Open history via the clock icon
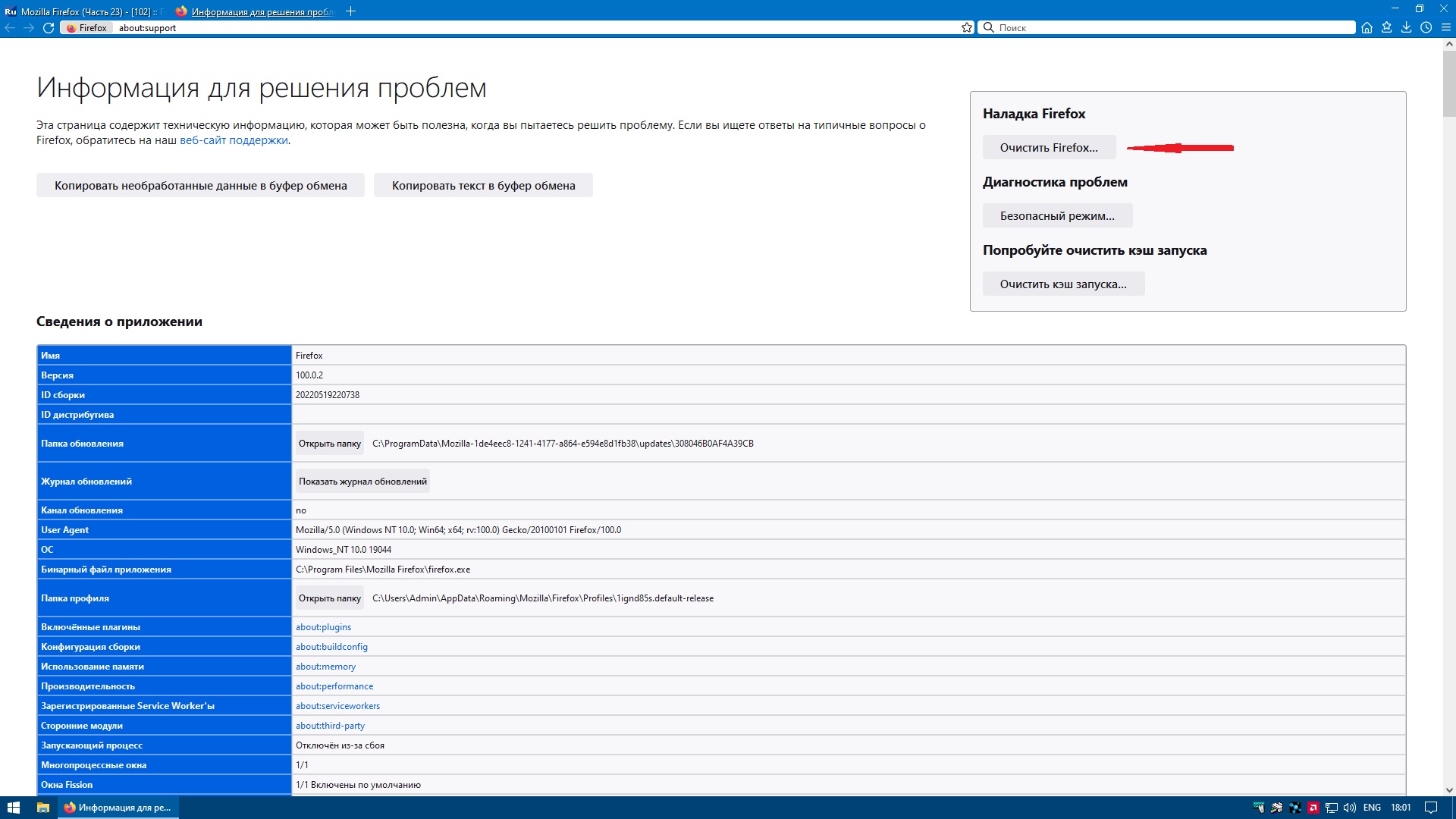1456x819 pixels. 1426,27
